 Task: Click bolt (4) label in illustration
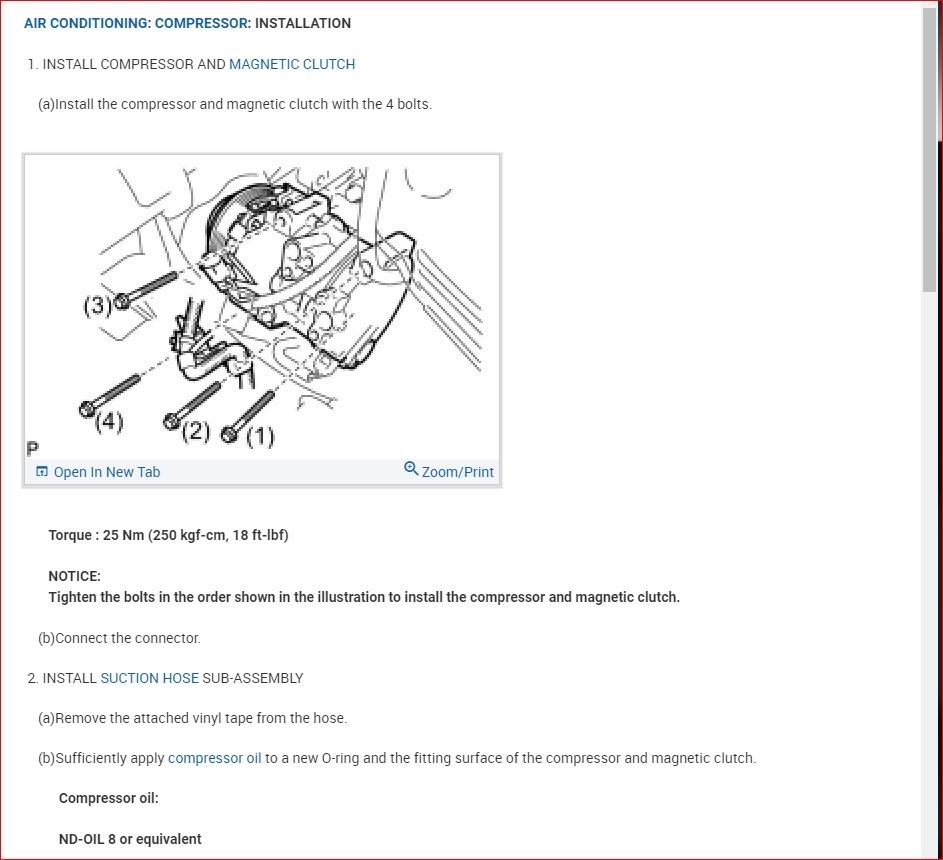[109, 420]
